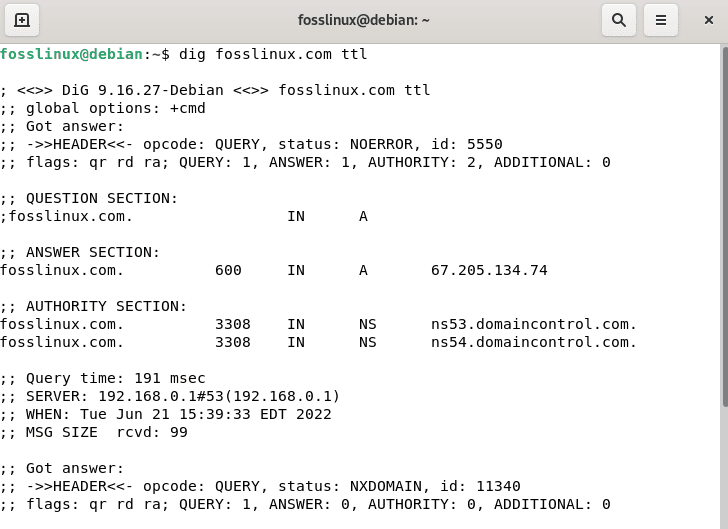Open a new terminal tab
Viewport: 728px width, 529px height.
coord(22,20)
